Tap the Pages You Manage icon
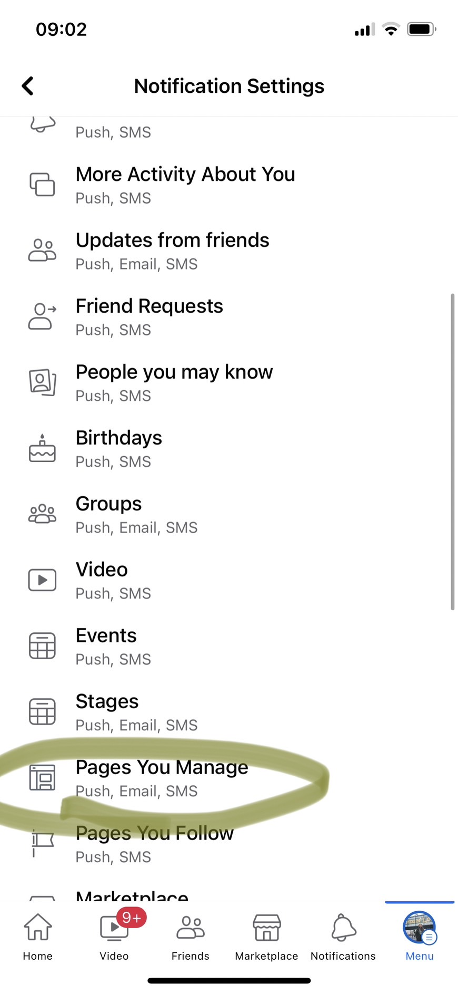 (x=42, y=777)
